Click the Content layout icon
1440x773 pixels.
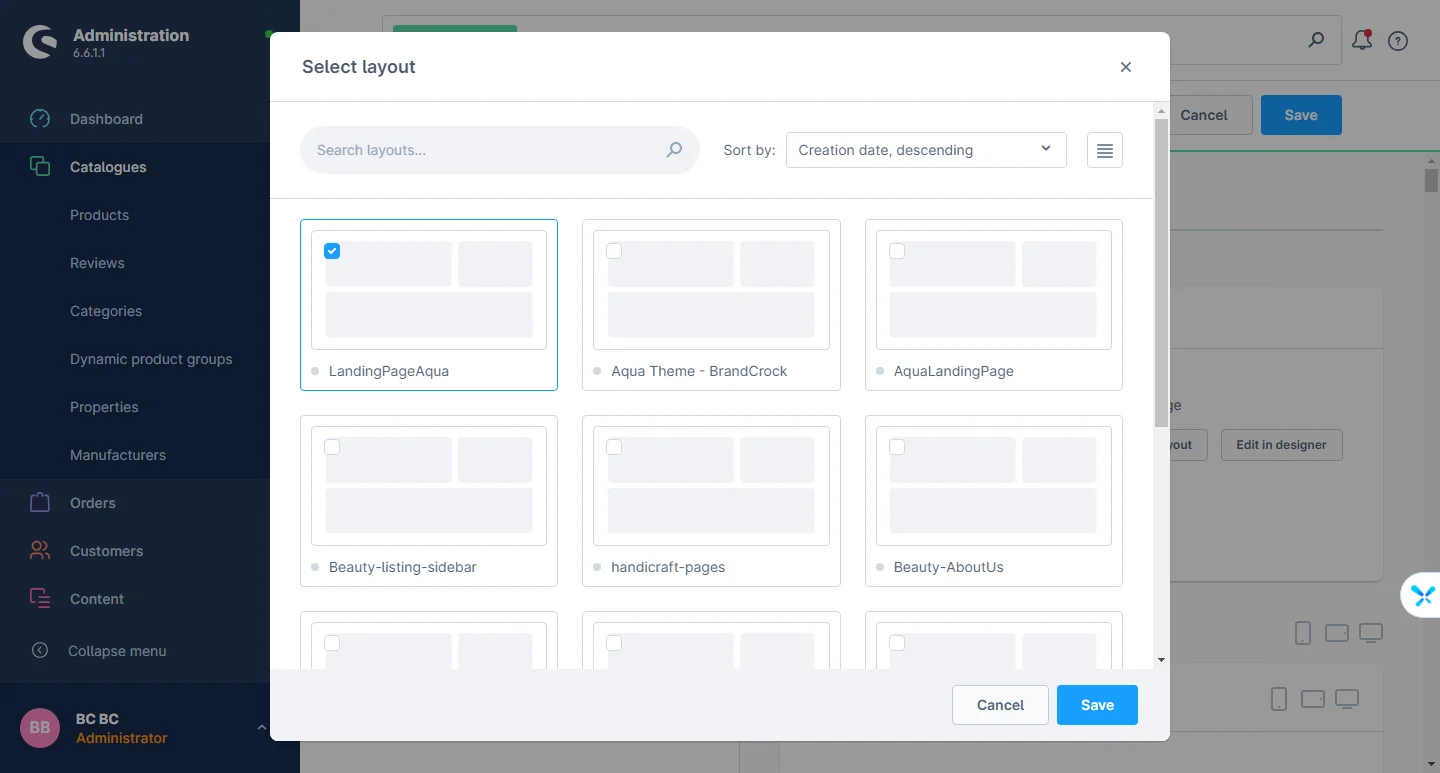coord(40,599)
